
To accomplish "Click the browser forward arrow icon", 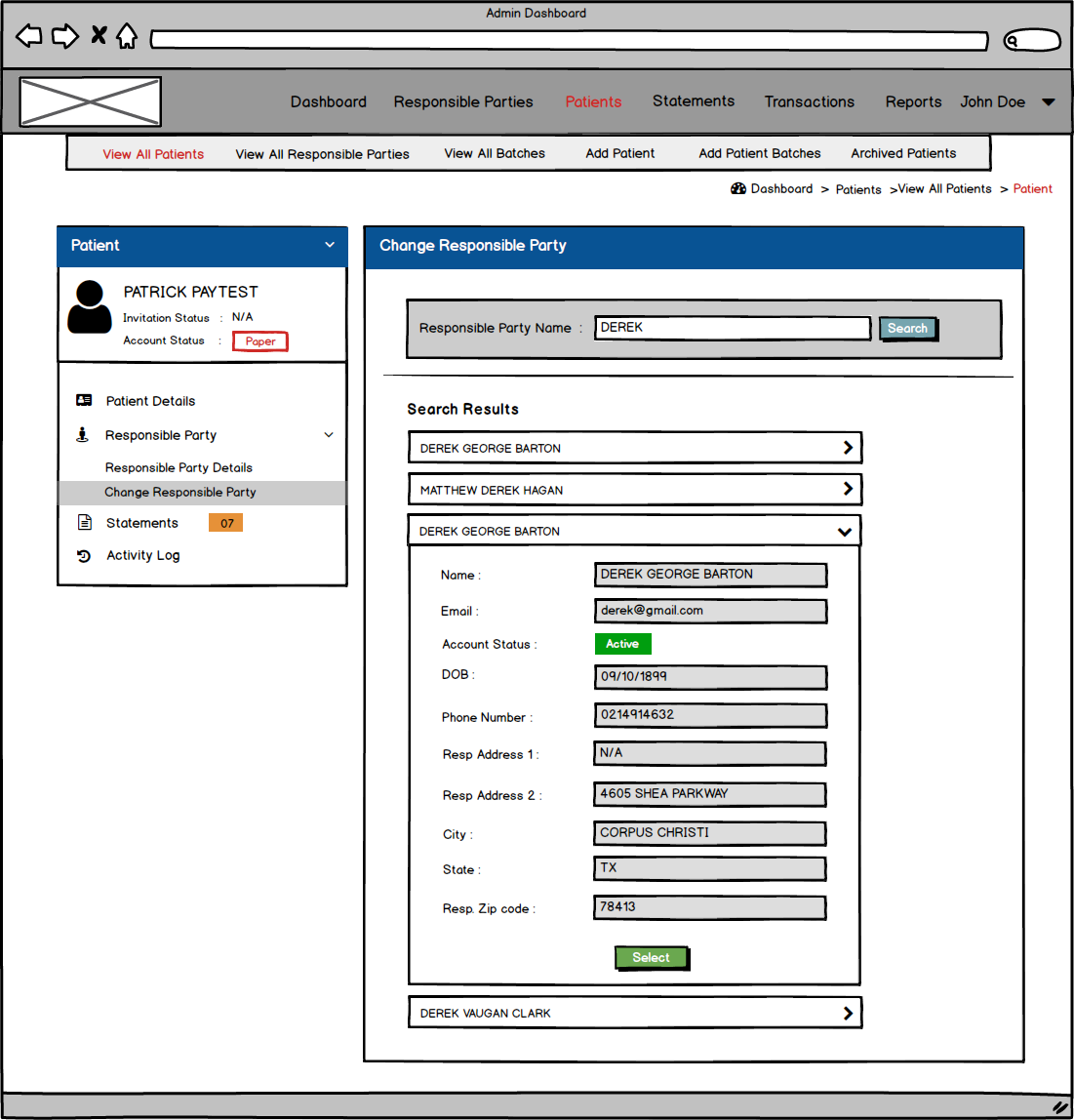I will (x=65, y=36).
